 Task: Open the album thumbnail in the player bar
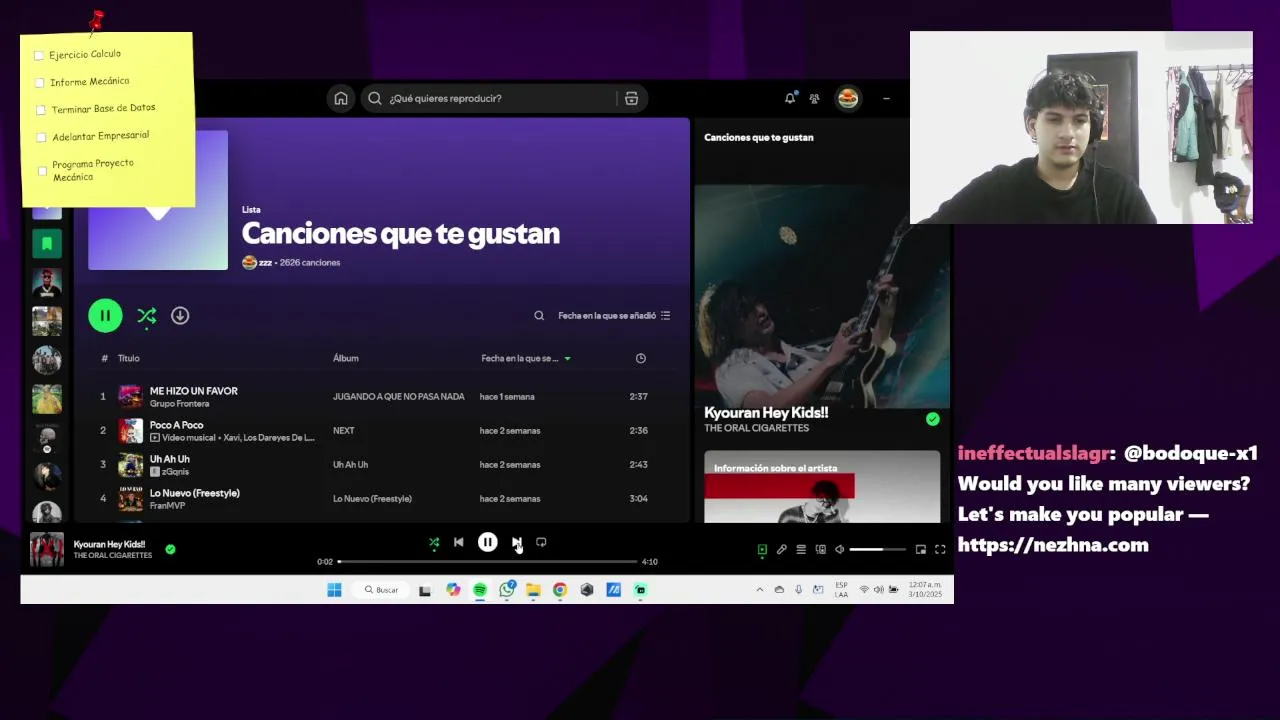click(47, 549)
